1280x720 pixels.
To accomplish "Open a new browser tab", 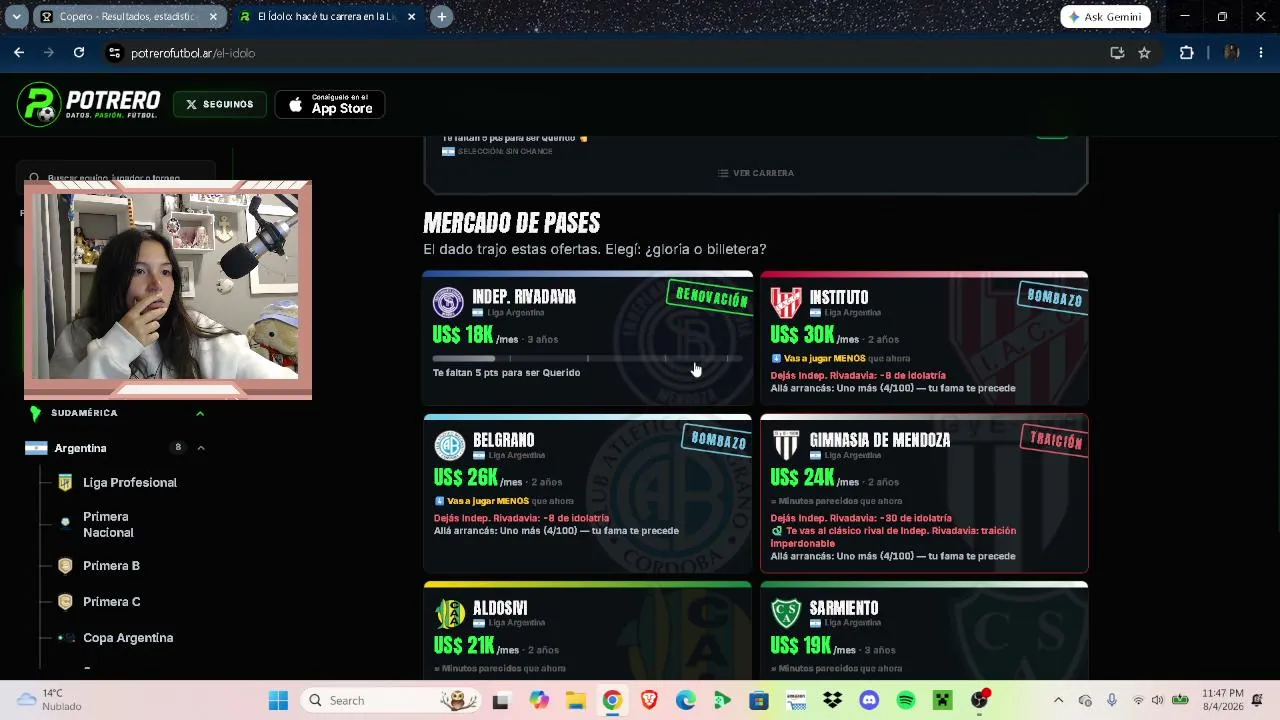I will pyautogui.click(x=442, y=17).
